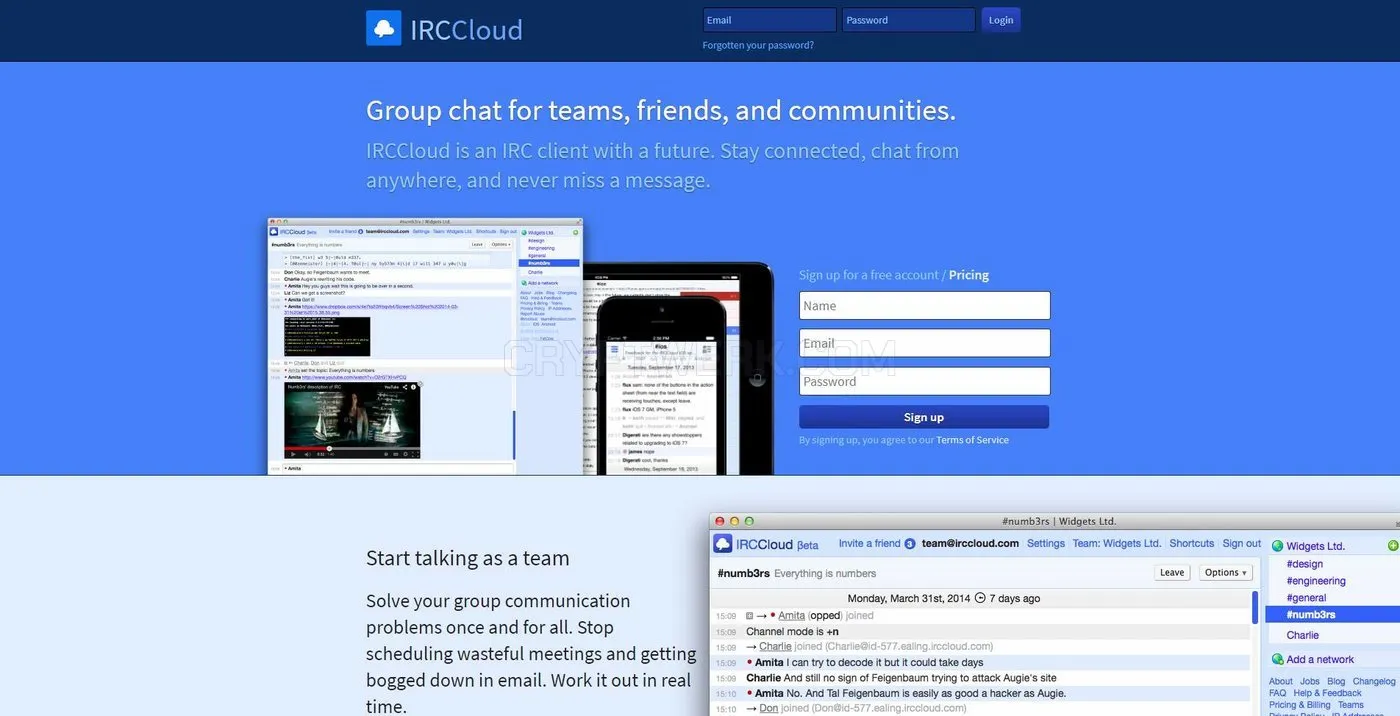Screen dimensions: 1400x716
Task: Focus the Email field in the signup form
Action: 925,343
